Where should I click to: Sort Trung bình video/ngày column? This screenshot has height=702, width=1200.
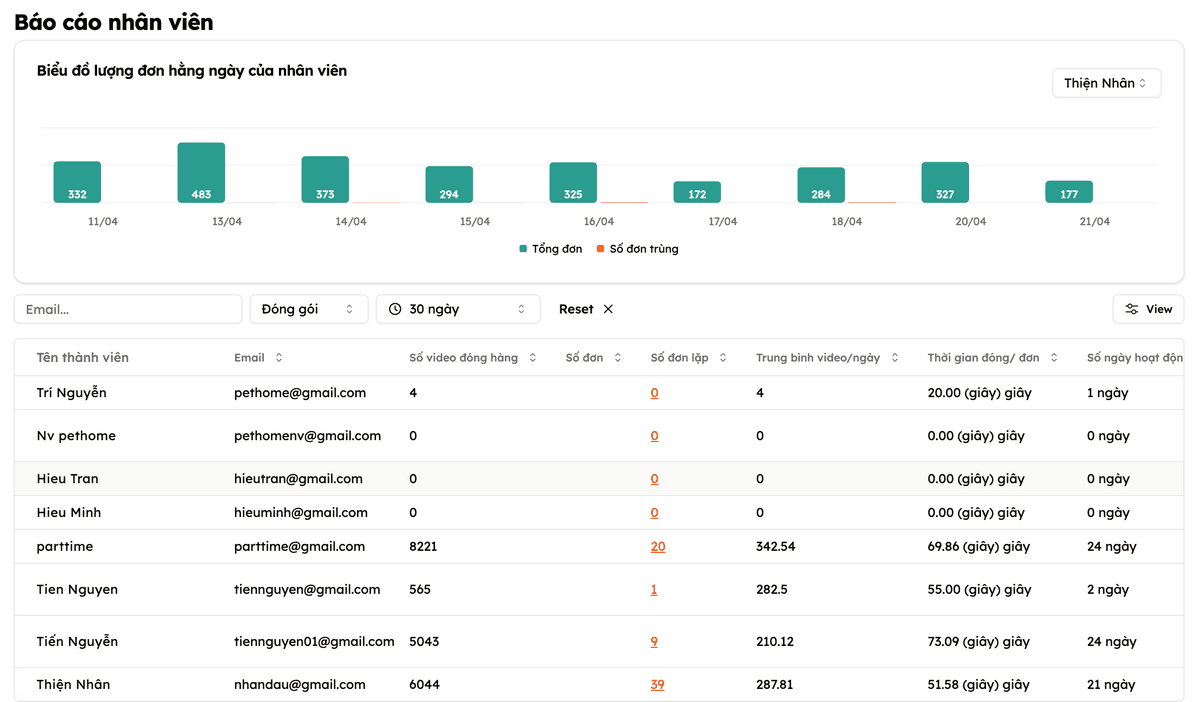pos(895,358)
